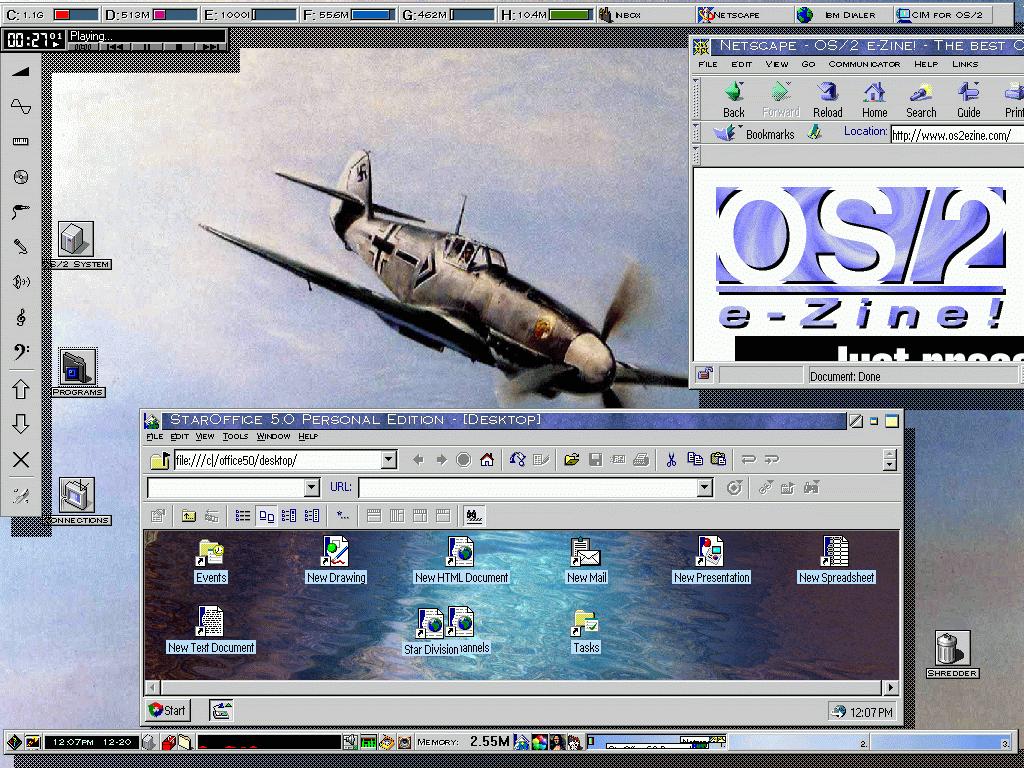Viewport: 1024px width, 768px height.
Task: Click the Save diskette icon in StarOffice
Action: coord(595,460)
